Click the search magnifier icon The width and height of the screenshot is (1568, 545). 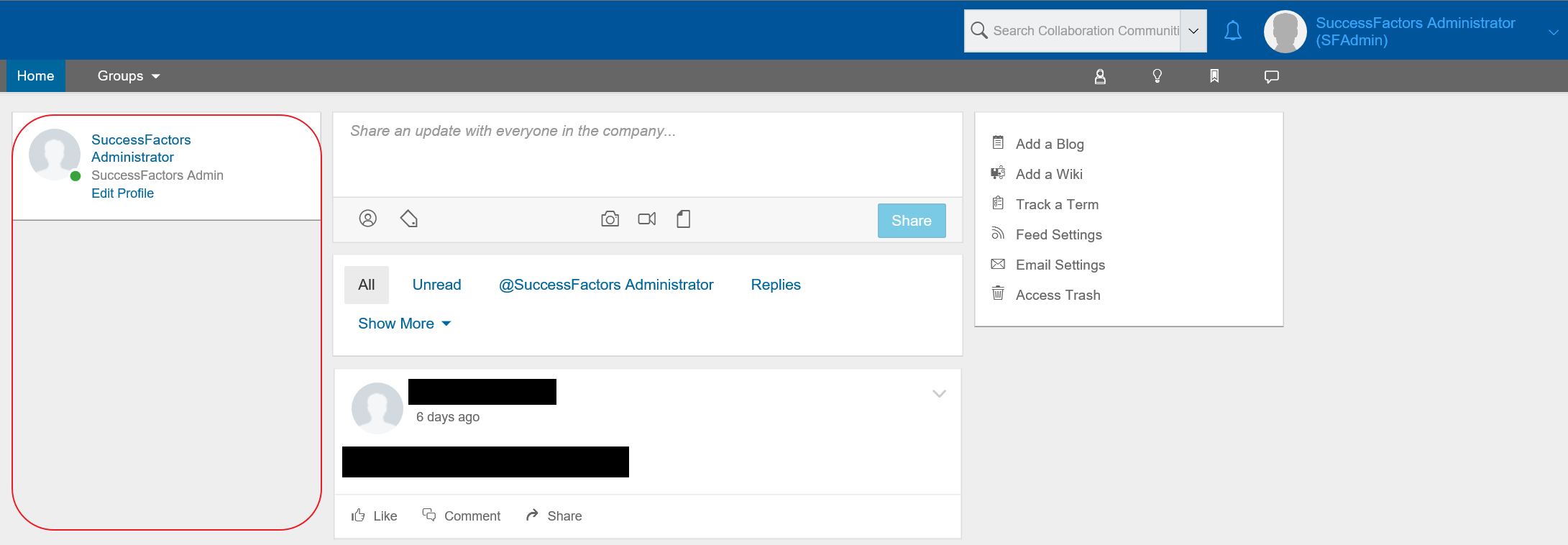tap(978, 30)
